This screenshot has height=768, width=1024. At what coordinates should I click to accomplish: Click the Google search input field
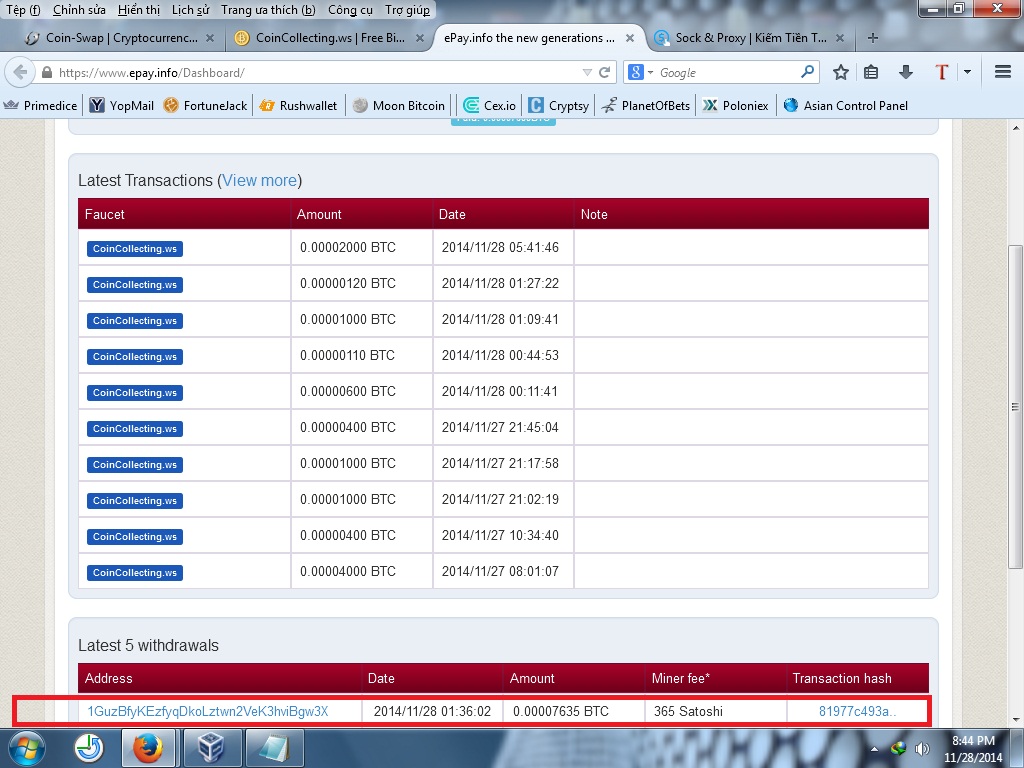(x=728, y=72)
